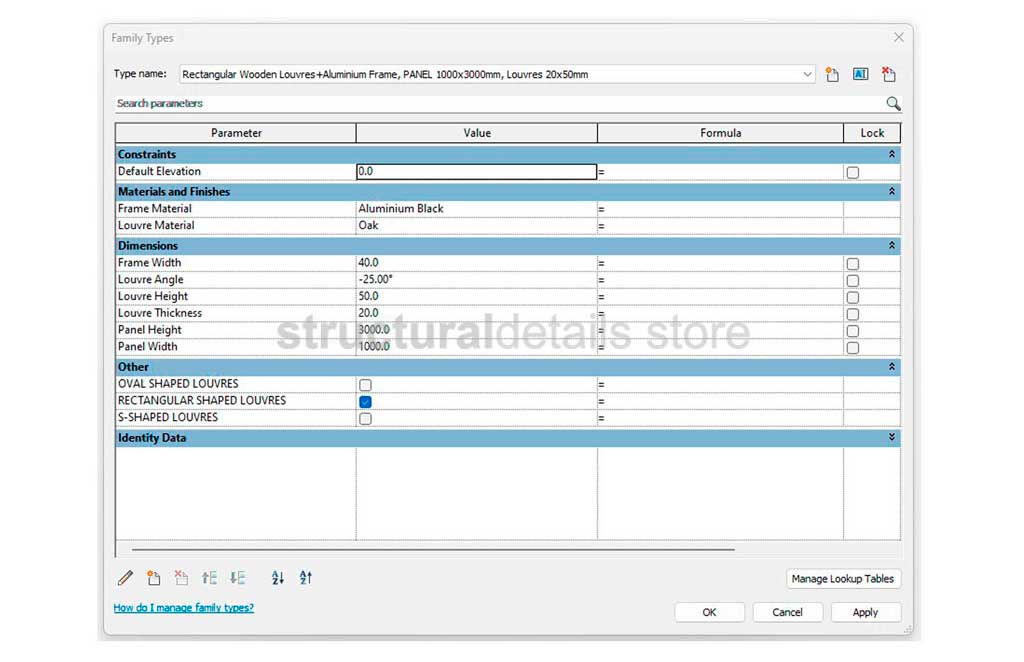Move parameter up with arrow icon

pyautogui.click(x=209, y=578)
